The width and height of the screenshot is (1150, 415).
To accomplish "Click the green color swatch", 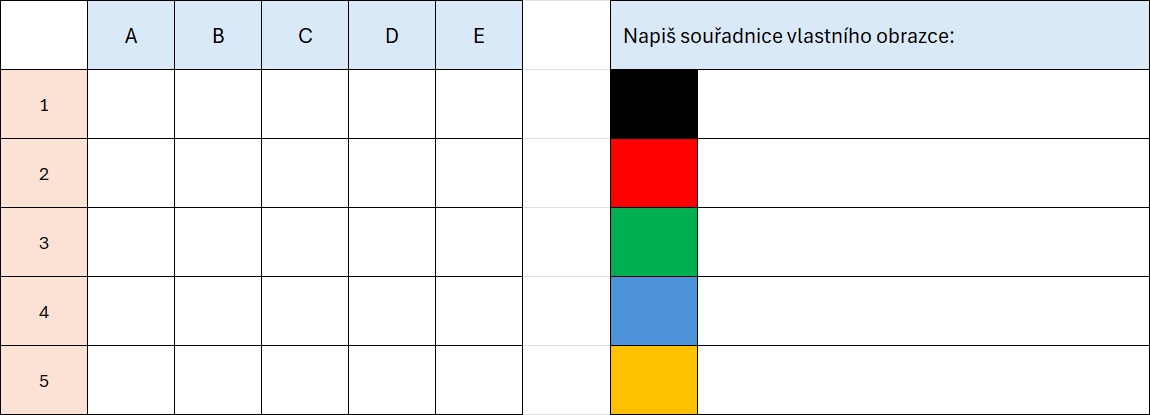I will coord(654,242).
